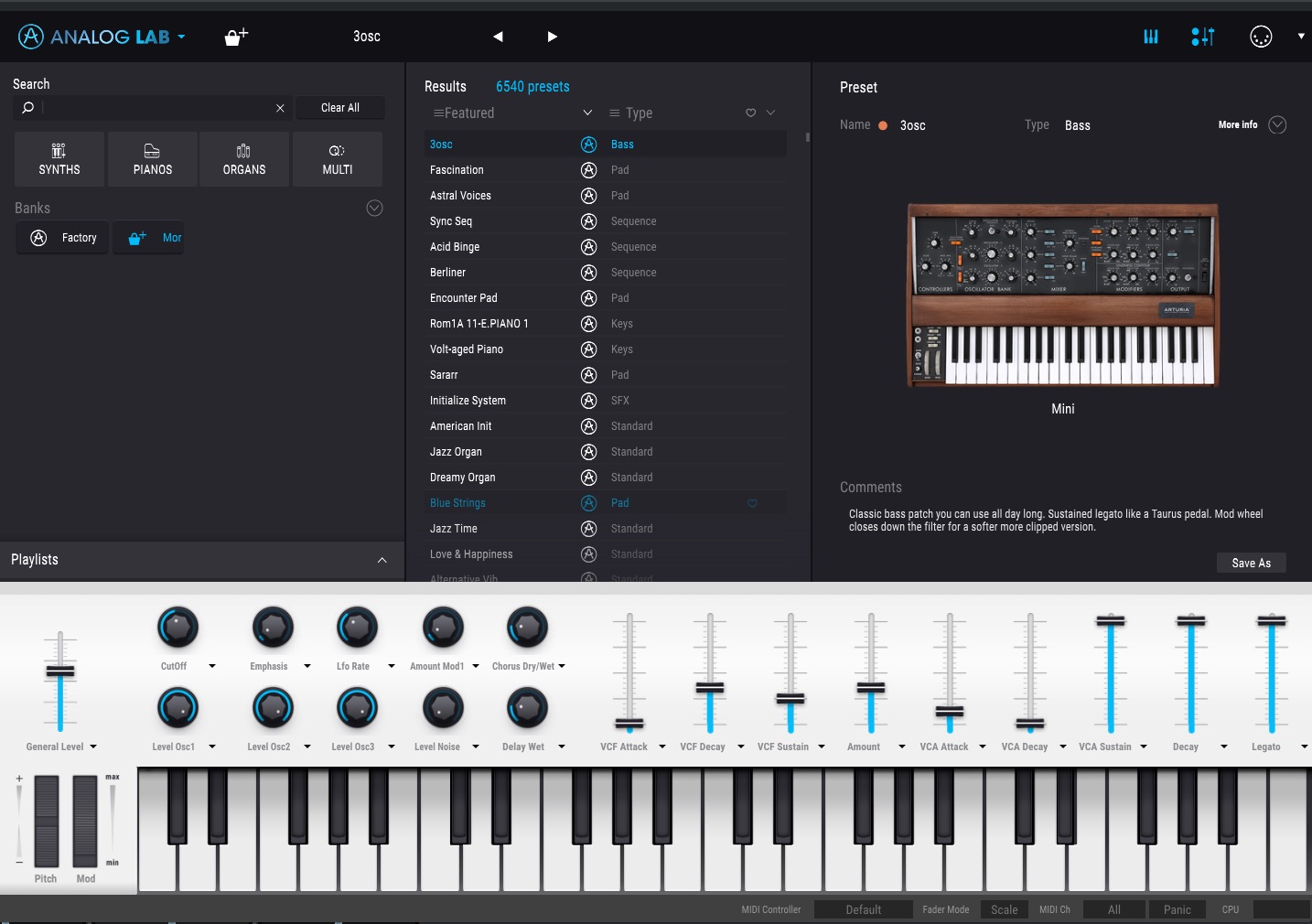Click Arturia icon on Sararr row
The image size is (1312, 924).
[x=589, y=375]
